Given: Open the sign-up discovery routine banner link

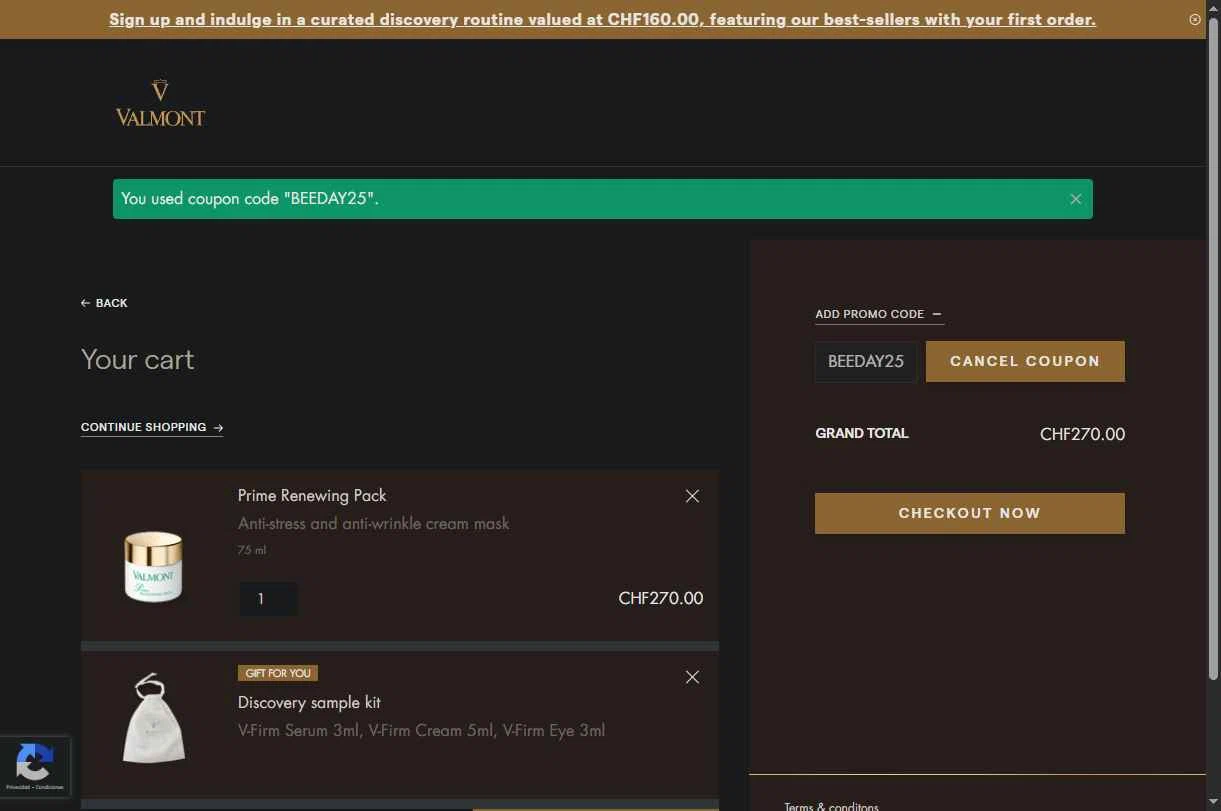Looking at the screenshot, I should coord(602,19).
